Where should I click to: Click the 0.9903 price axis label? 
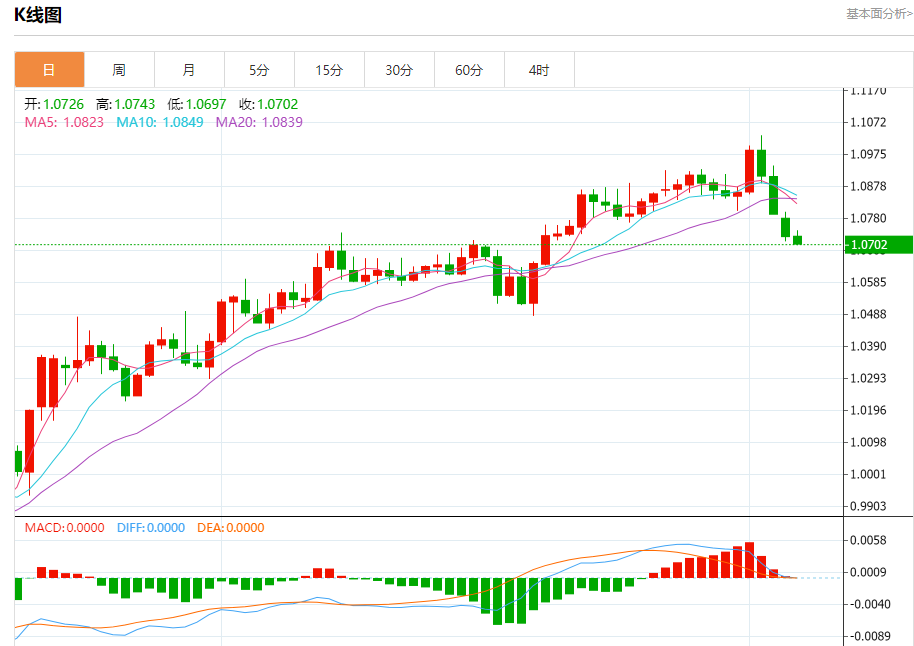click(x=868, y=507)
